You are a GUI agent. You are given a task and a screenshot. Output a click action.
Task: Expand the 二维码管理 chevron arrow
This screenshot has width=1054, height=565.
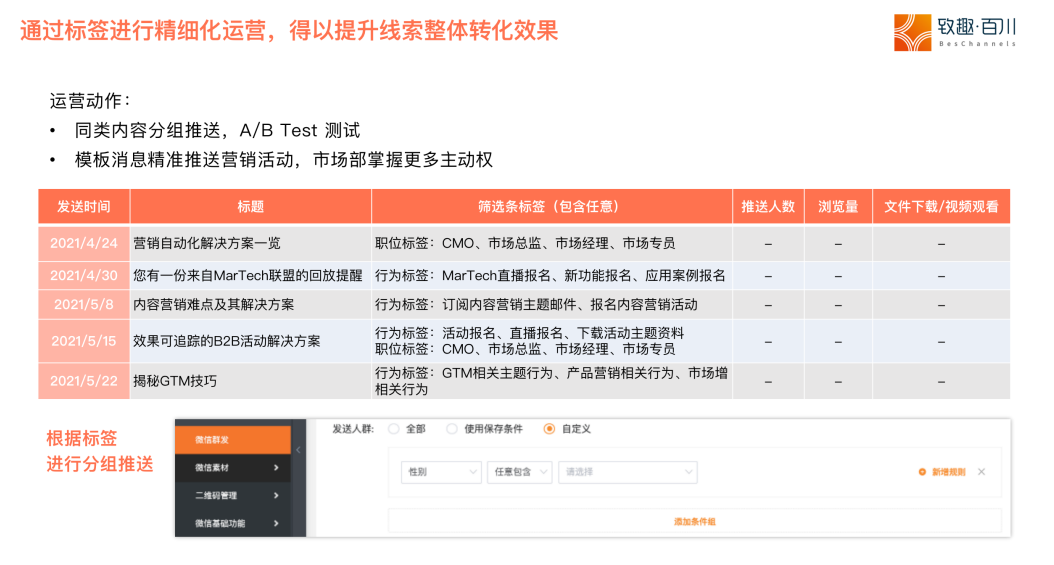click(x=276, y=495)
